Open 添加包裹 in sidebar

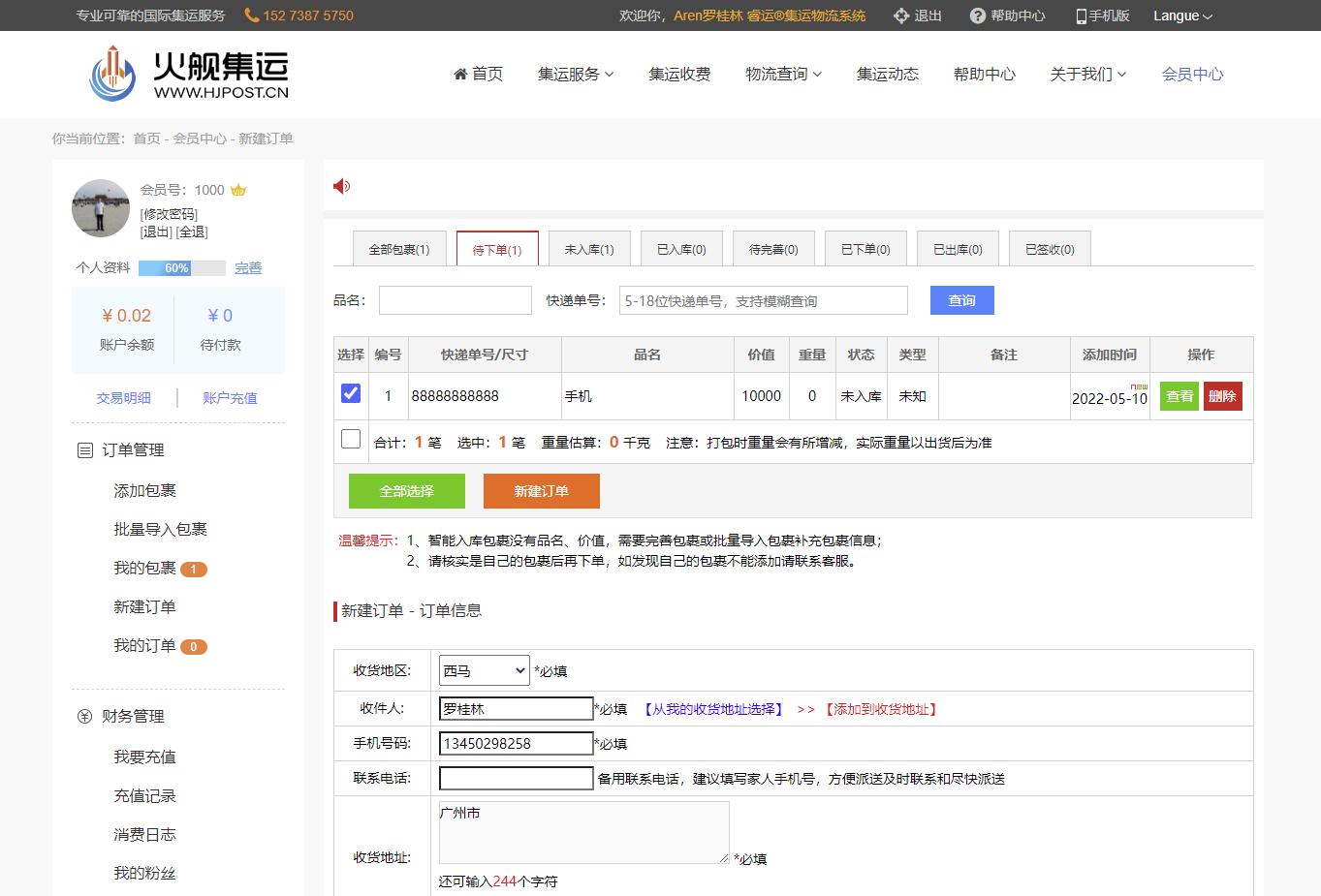(x=144, y=491)
